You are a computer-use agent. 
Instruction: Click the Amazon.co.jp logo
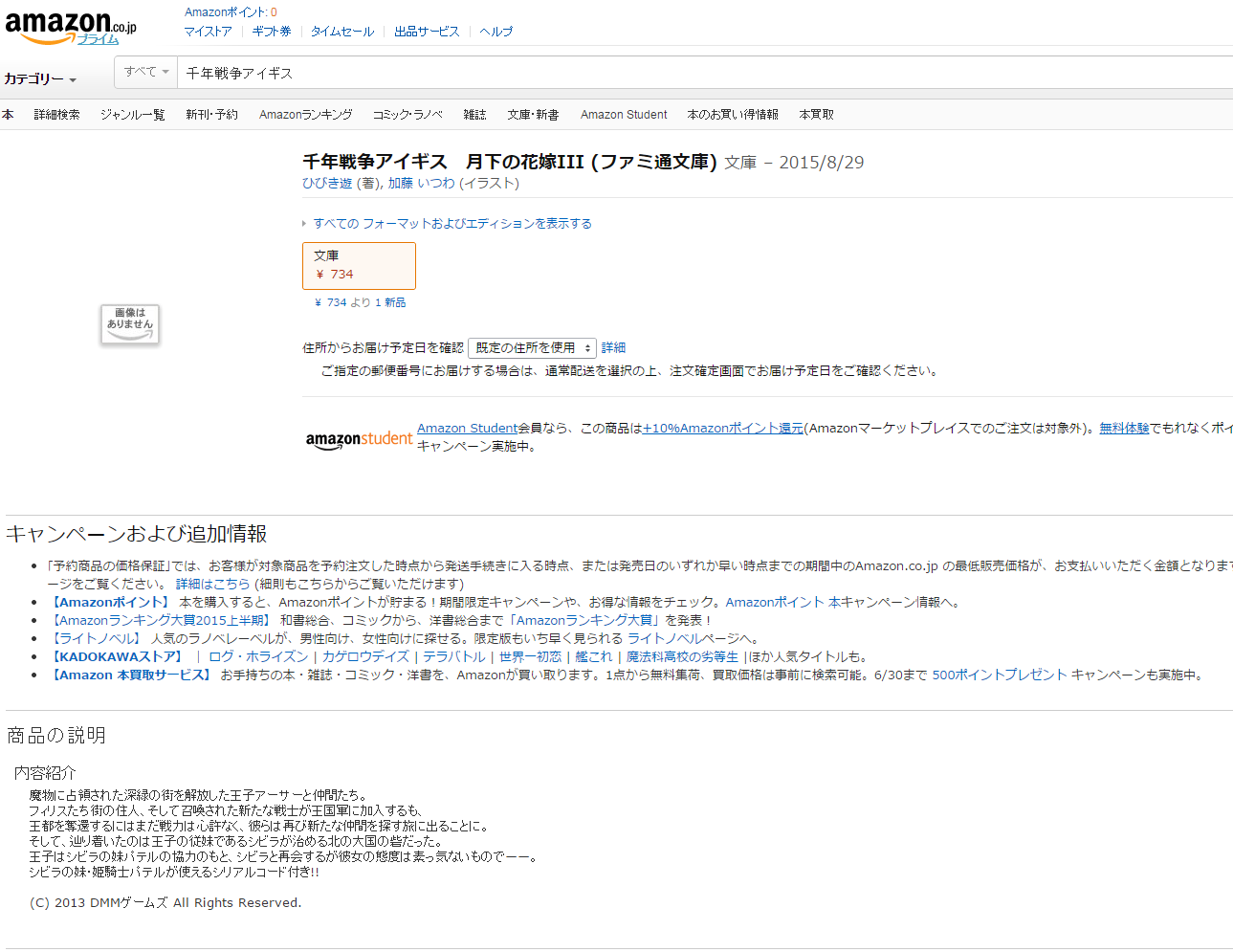click(71, 26)
